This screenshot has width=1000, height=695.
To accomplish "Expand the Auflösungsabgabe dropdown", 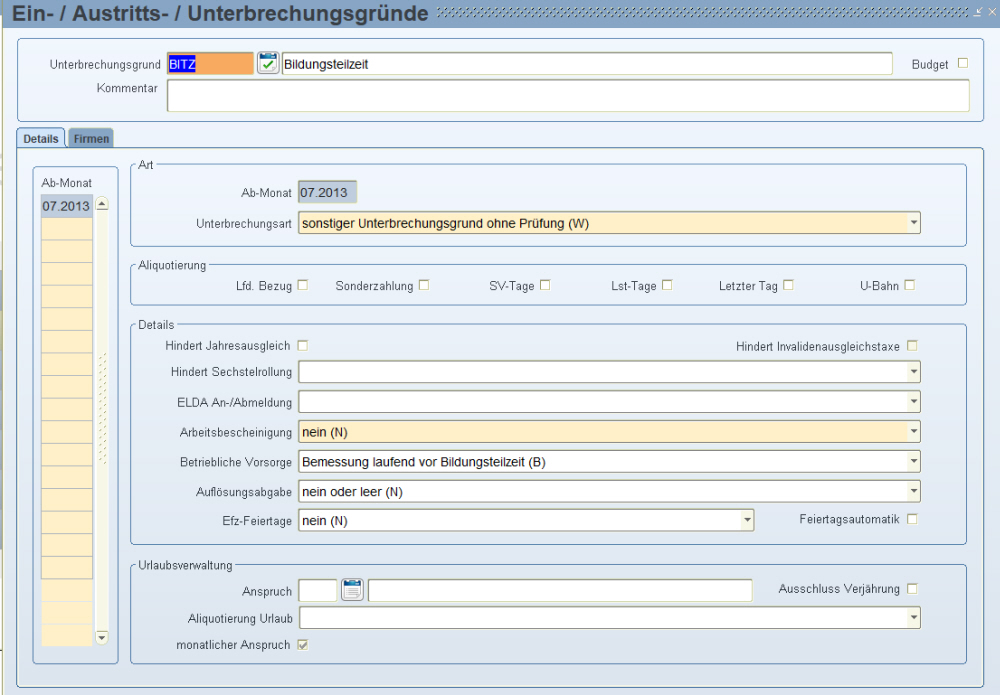I will pos(914,492).
